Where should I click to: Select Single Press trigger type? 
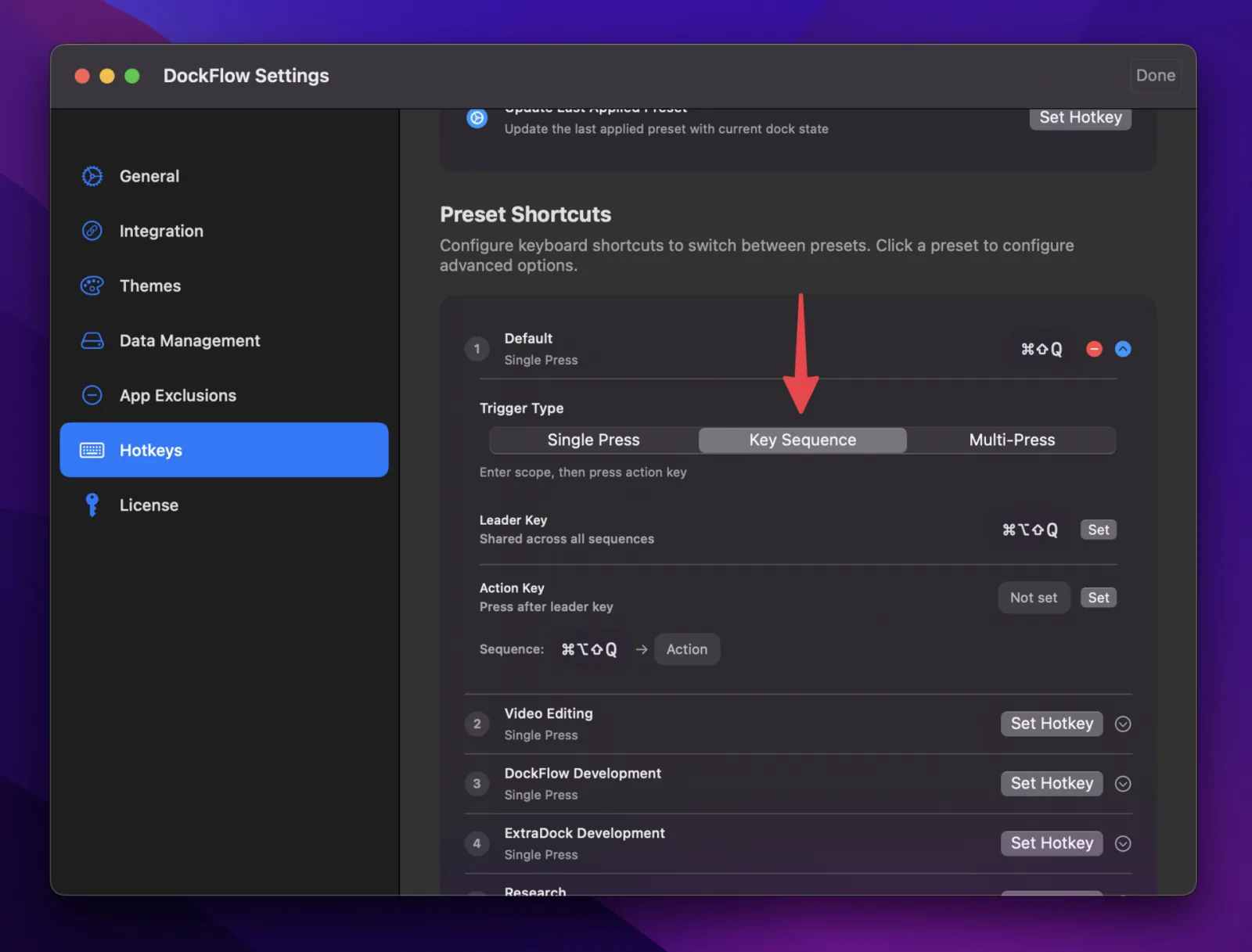coord(593,440)
